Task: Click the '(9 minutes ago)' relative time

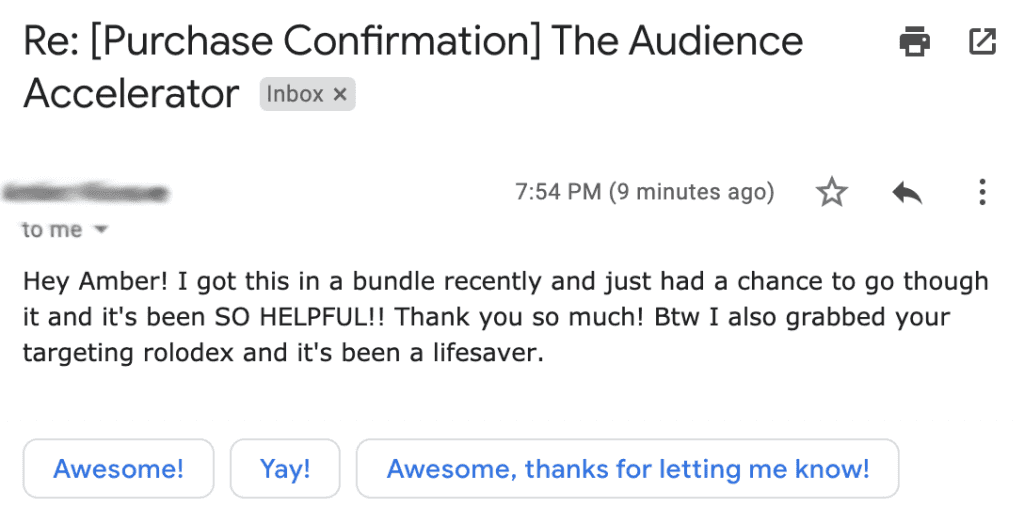Action: coord(692,192)
